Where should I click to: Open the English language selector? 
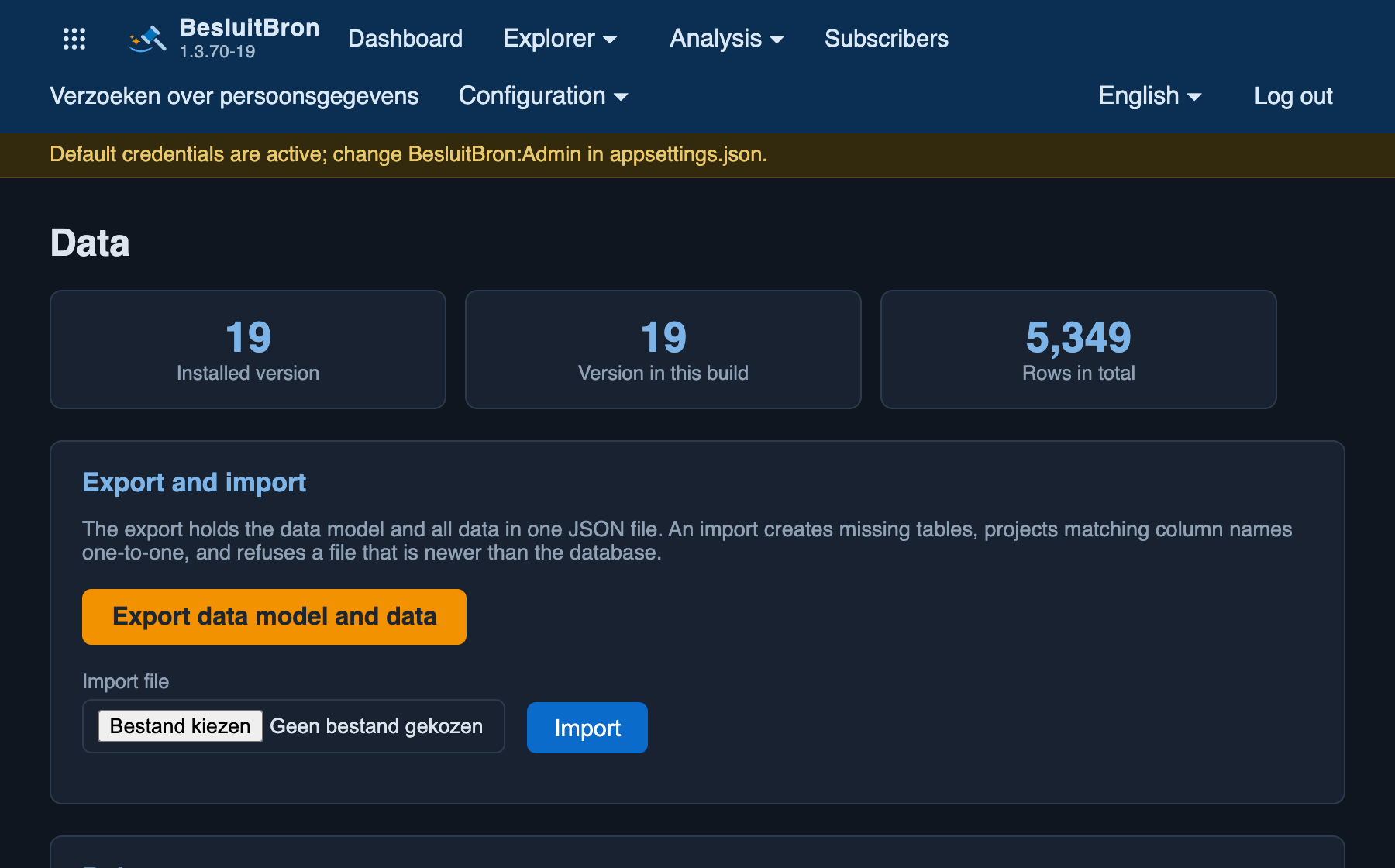tap(1150, 96)
